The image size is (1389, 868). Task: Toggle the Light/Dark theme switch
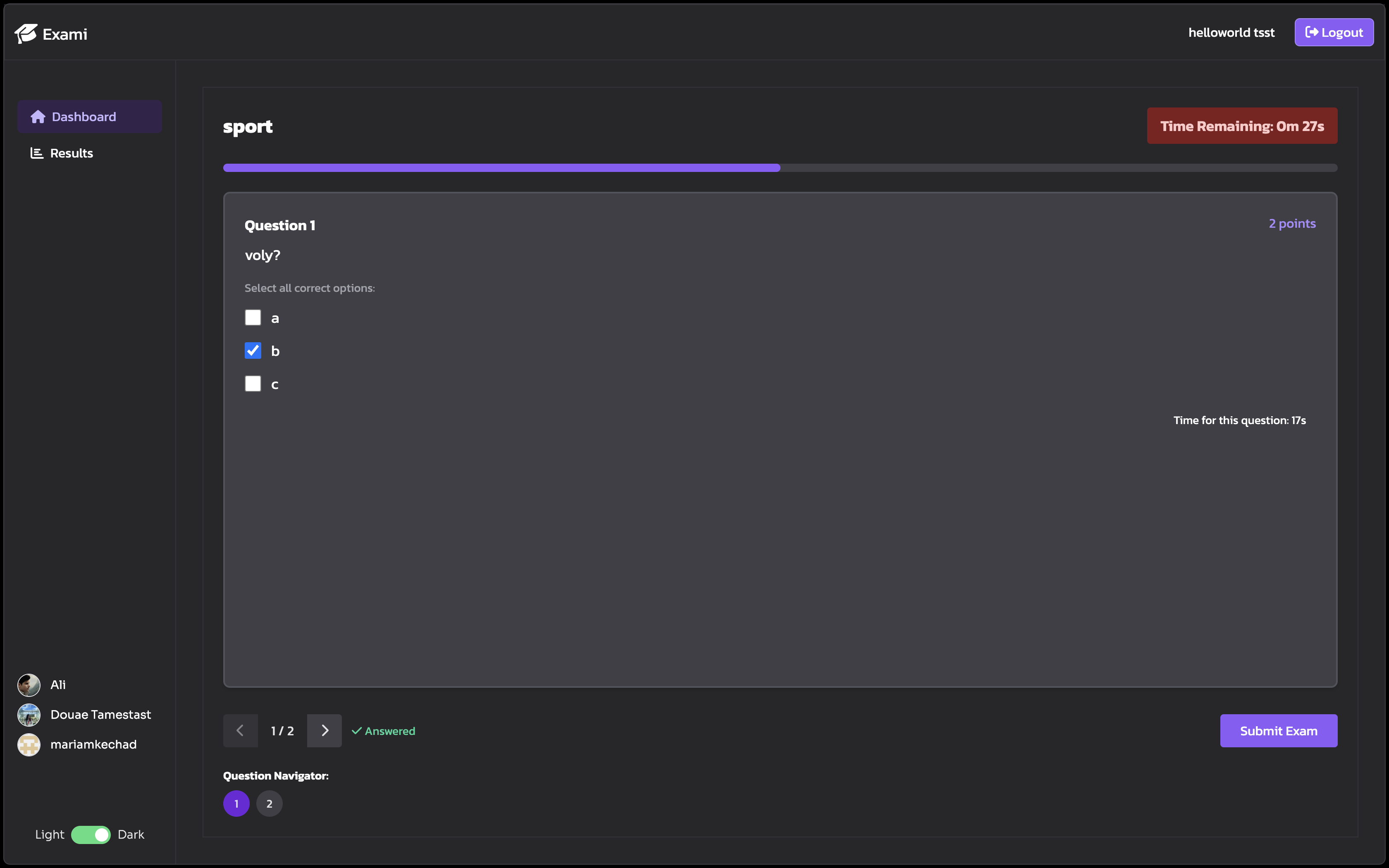(91, 835)
